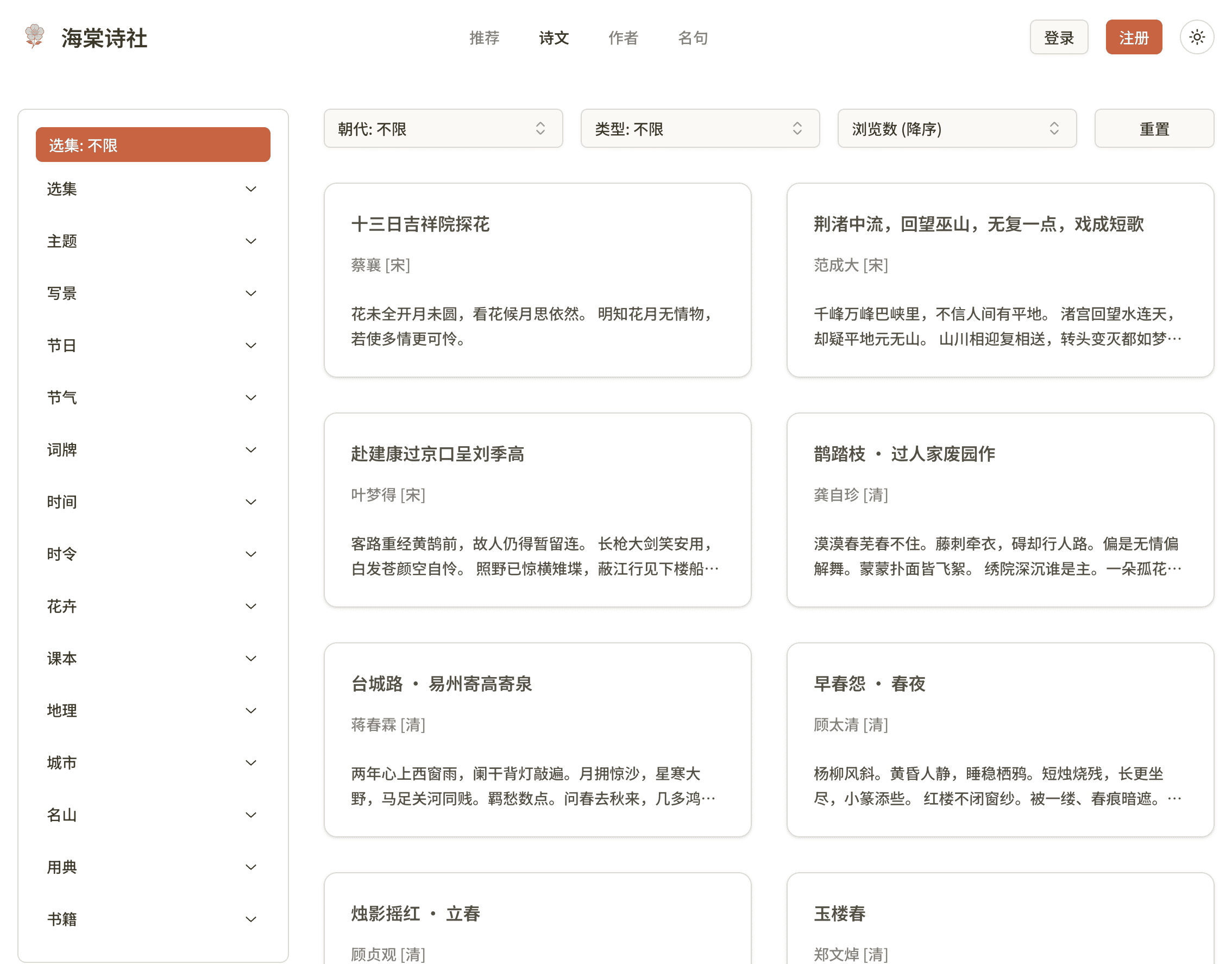Switch to the 推荐 tab
The width and height of the screenshot is (1232, 964).
[483, 38]
